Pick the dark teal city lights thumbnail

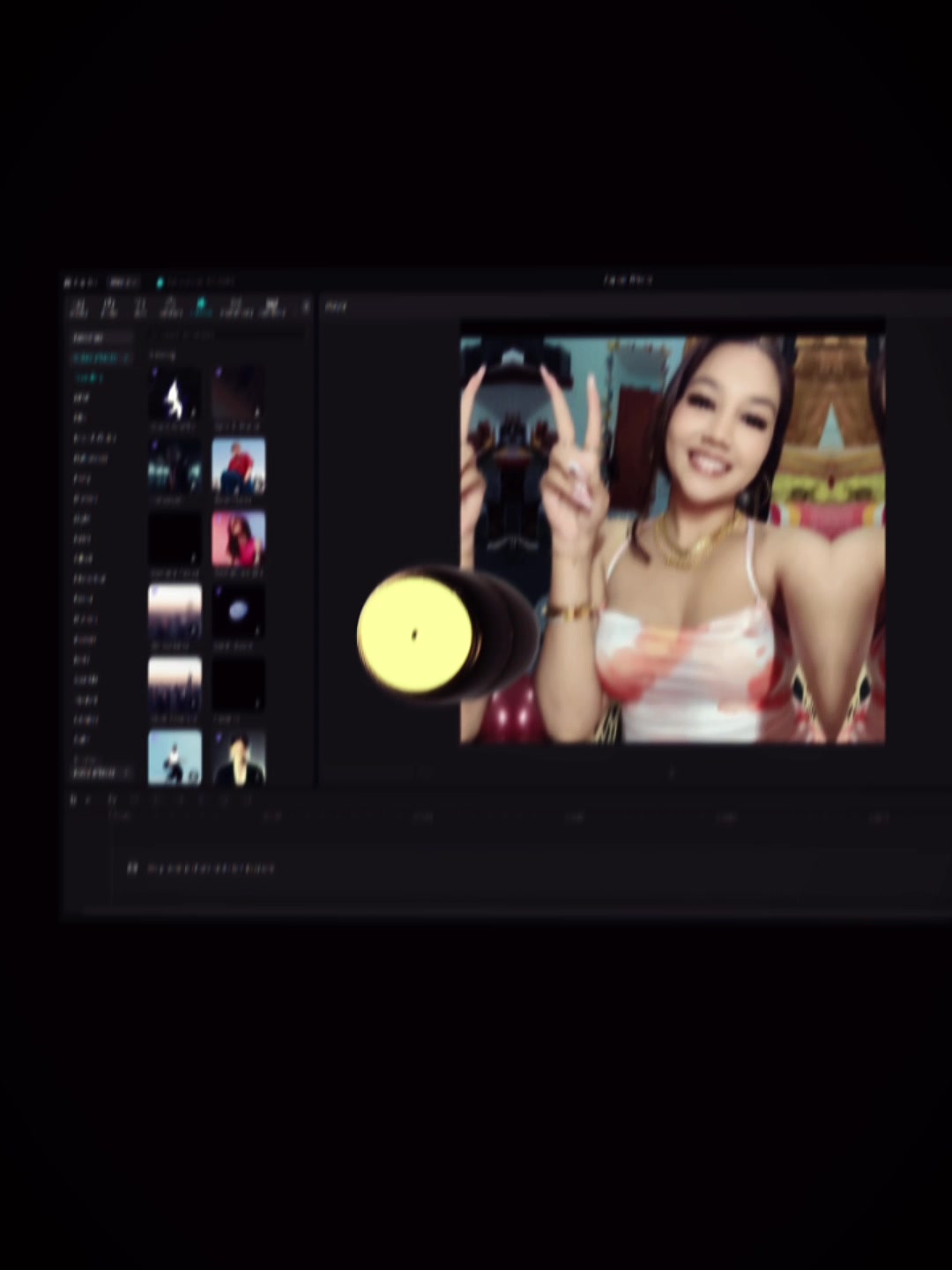(x=175, y=466)
